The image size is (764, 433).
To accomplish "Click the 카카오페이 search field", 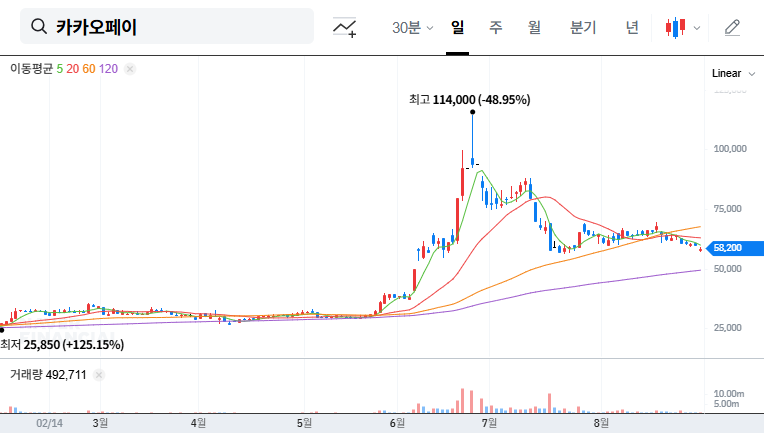I will pos(167,26).
